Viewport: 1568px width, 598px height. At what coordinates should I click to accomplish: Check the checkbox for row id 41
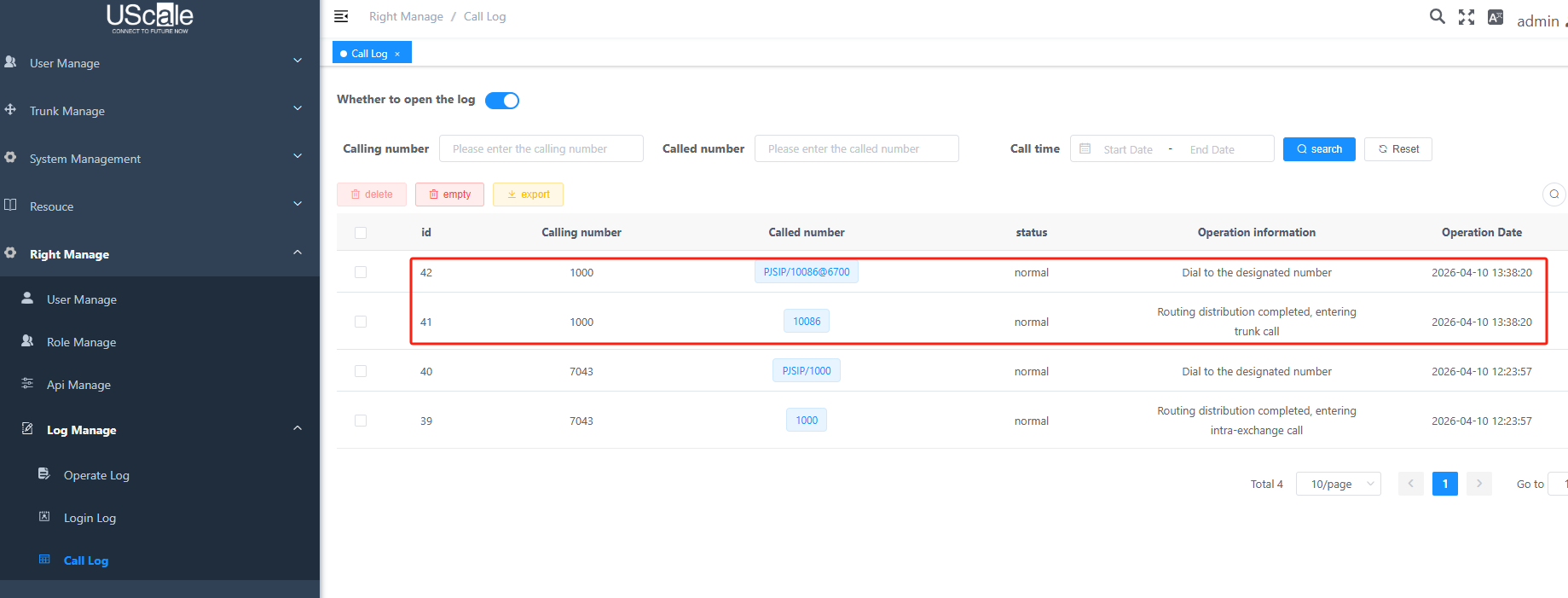point(361,322)
